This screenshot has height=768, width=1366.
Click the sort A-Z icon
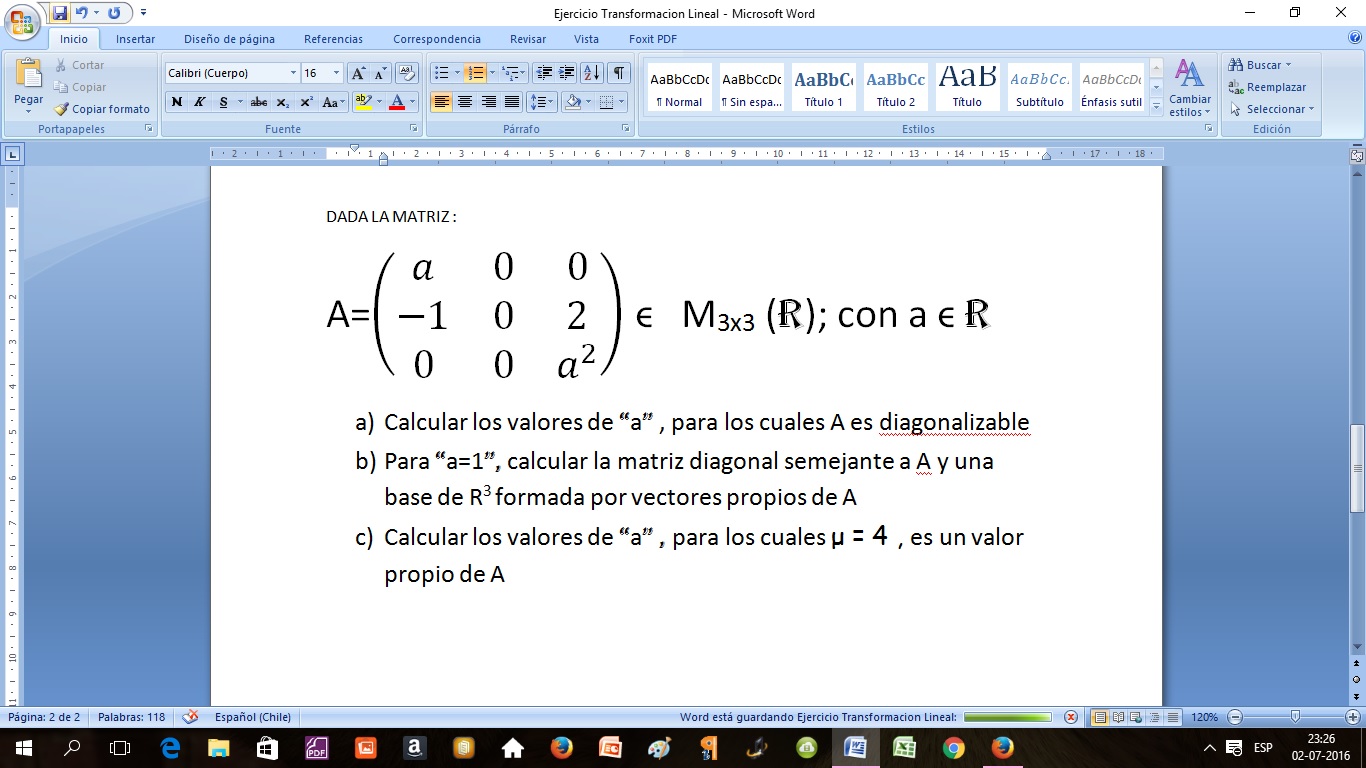[591, 73]
